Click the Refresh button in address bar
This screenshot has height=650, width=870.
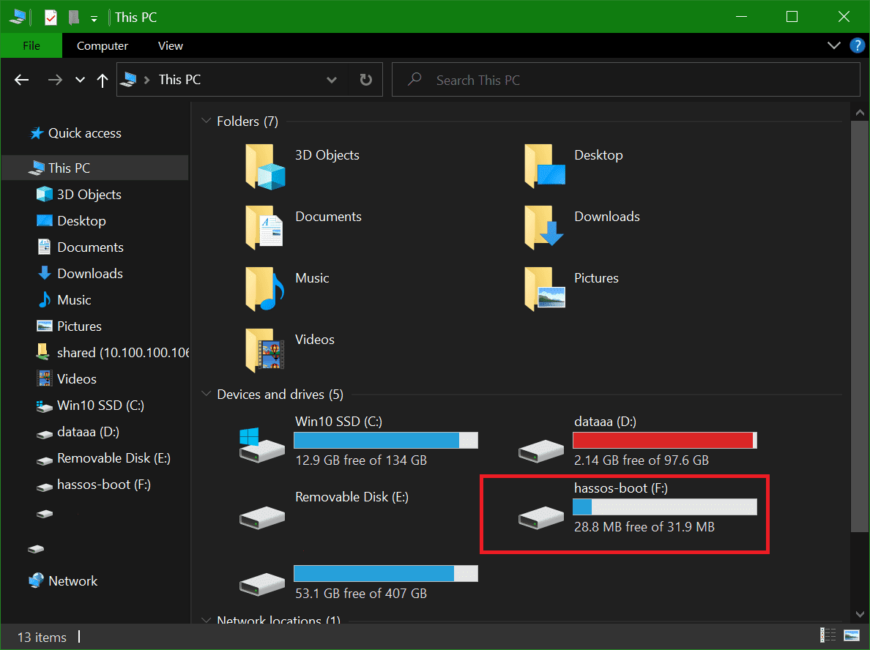(366, 80)
